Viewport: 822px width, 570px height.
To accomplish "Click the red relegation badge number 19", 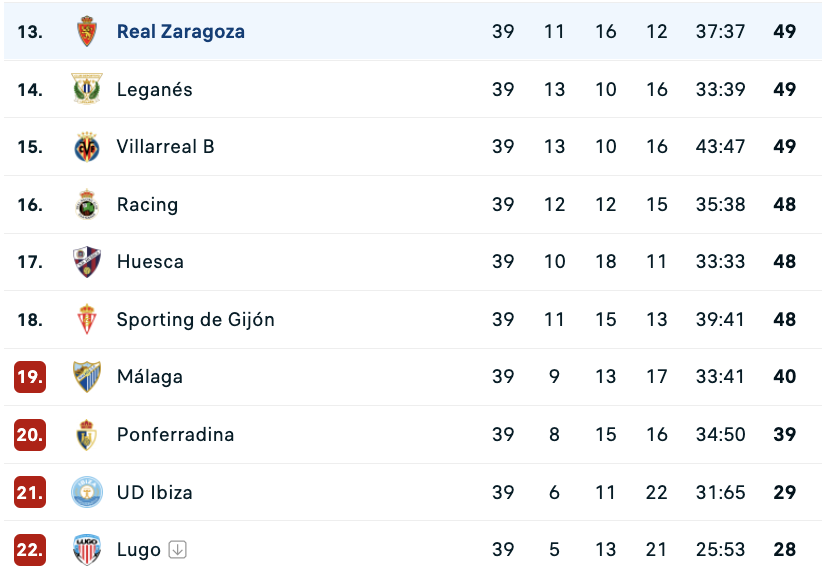I will click(30, 377).
